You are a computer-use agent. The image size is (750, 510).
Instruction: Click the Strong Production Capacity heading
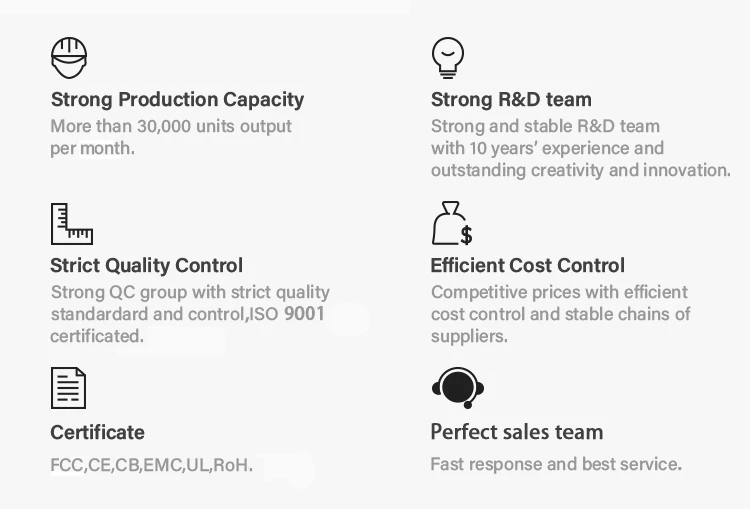177,99
